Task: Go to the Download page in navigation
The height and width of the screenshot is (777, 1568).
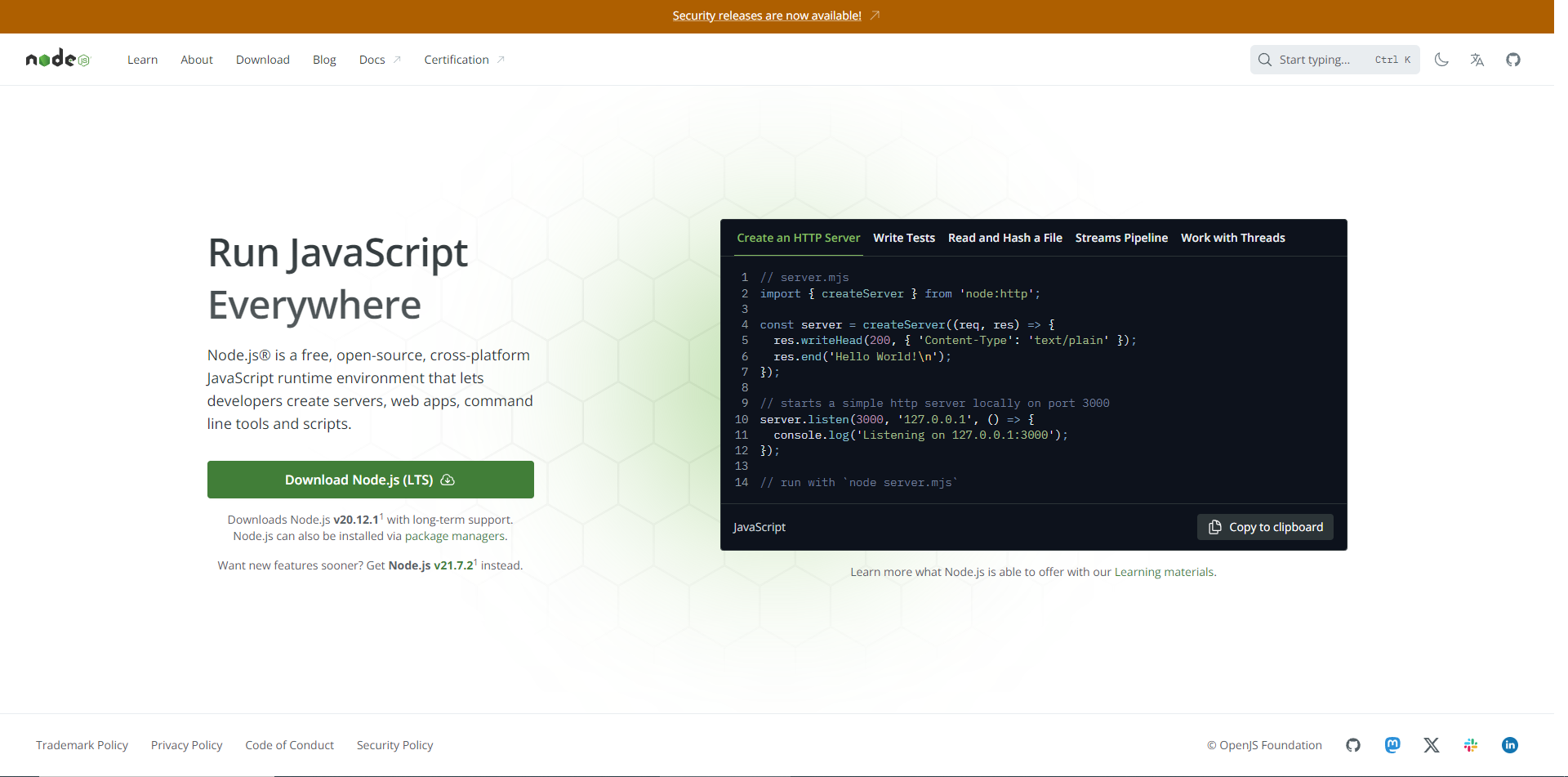Action: (263, 60)
